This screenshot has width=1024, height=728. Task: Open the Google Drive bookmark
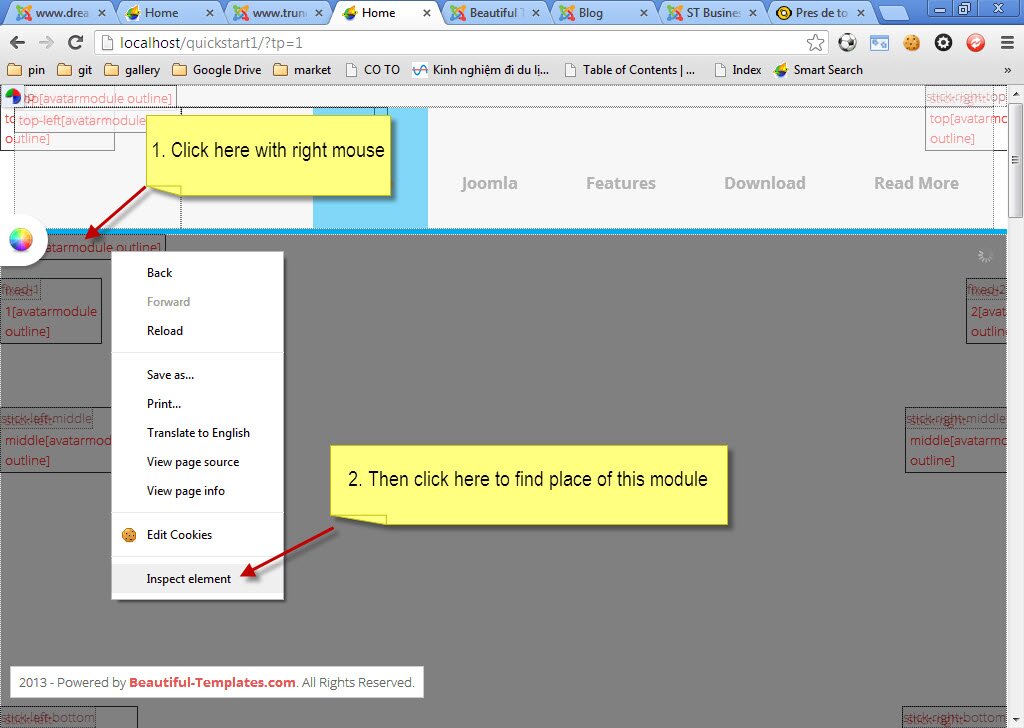pyautogui.click(x=219, y=69)
